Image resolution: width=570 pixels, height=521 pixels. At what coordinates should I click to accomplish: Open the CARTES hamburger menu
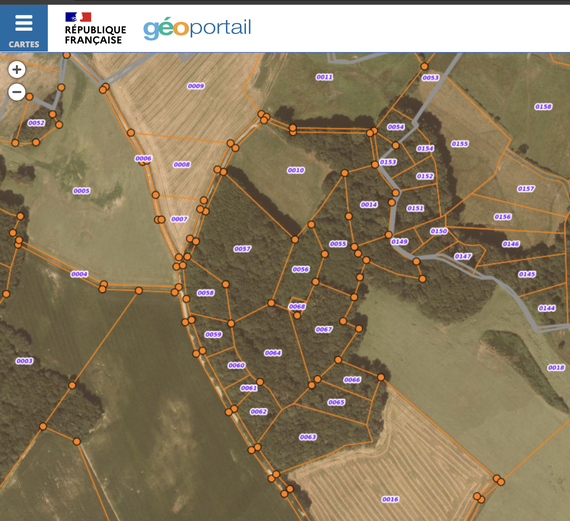point(24,28)
